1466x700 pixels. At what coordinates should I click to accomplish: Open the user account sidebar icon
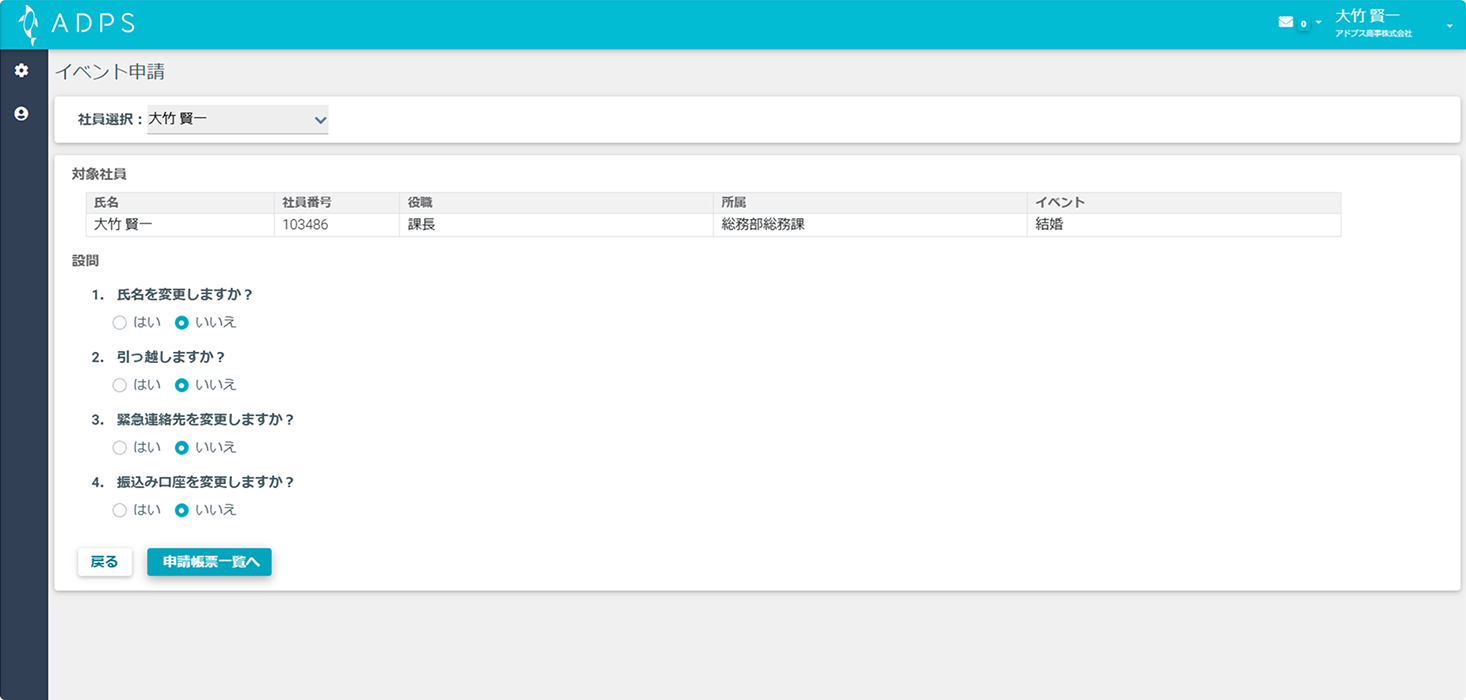[21, 114]
